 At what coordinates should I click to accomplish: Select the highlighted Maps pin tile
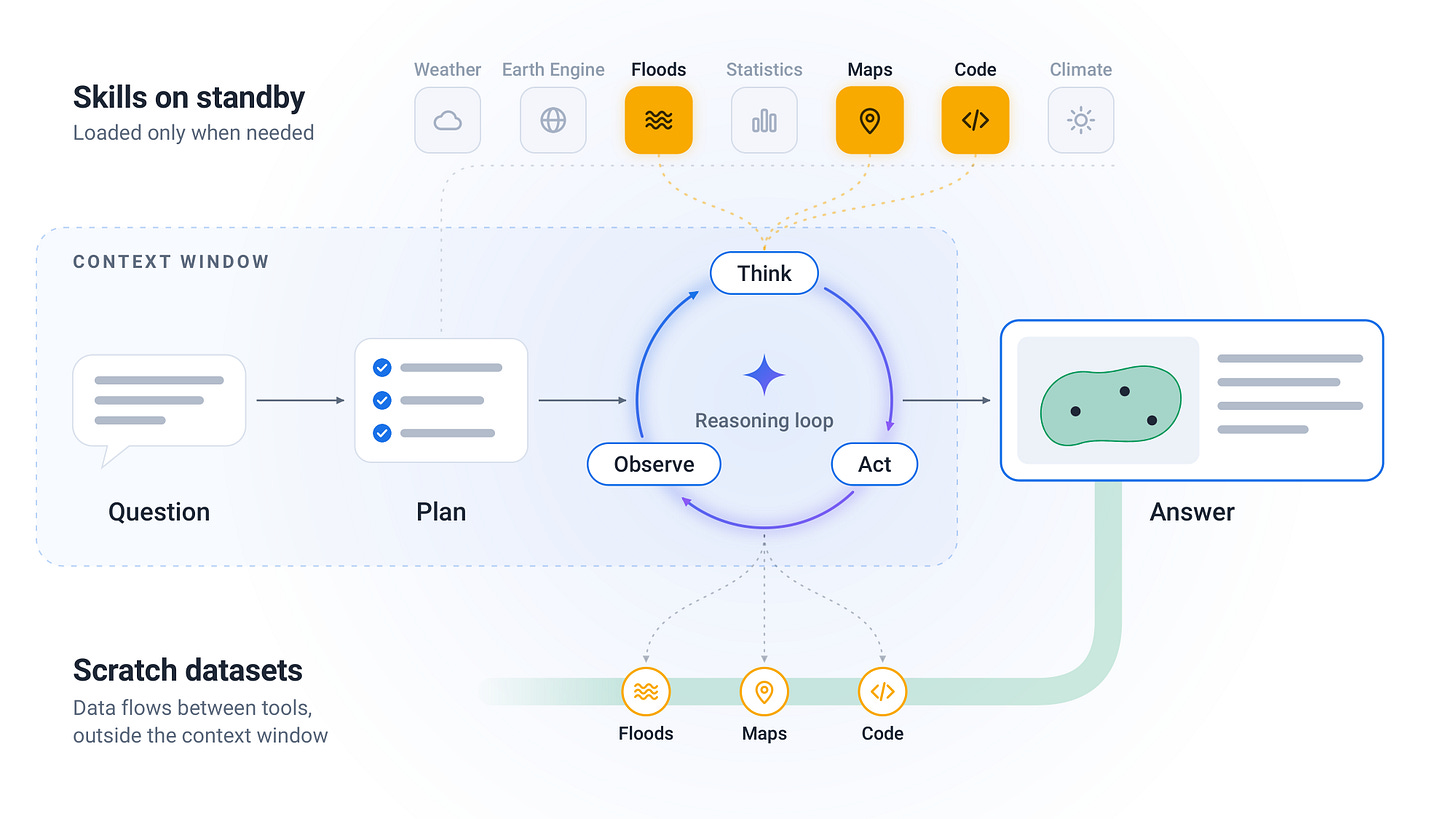(x=870, y=120)
